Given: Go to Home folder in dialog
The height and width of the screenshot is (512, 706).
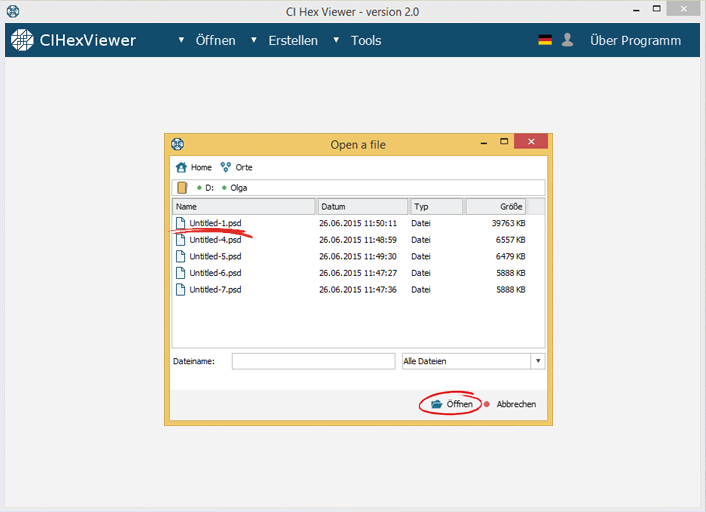Looking at the screenshot, I should [194, 167].
